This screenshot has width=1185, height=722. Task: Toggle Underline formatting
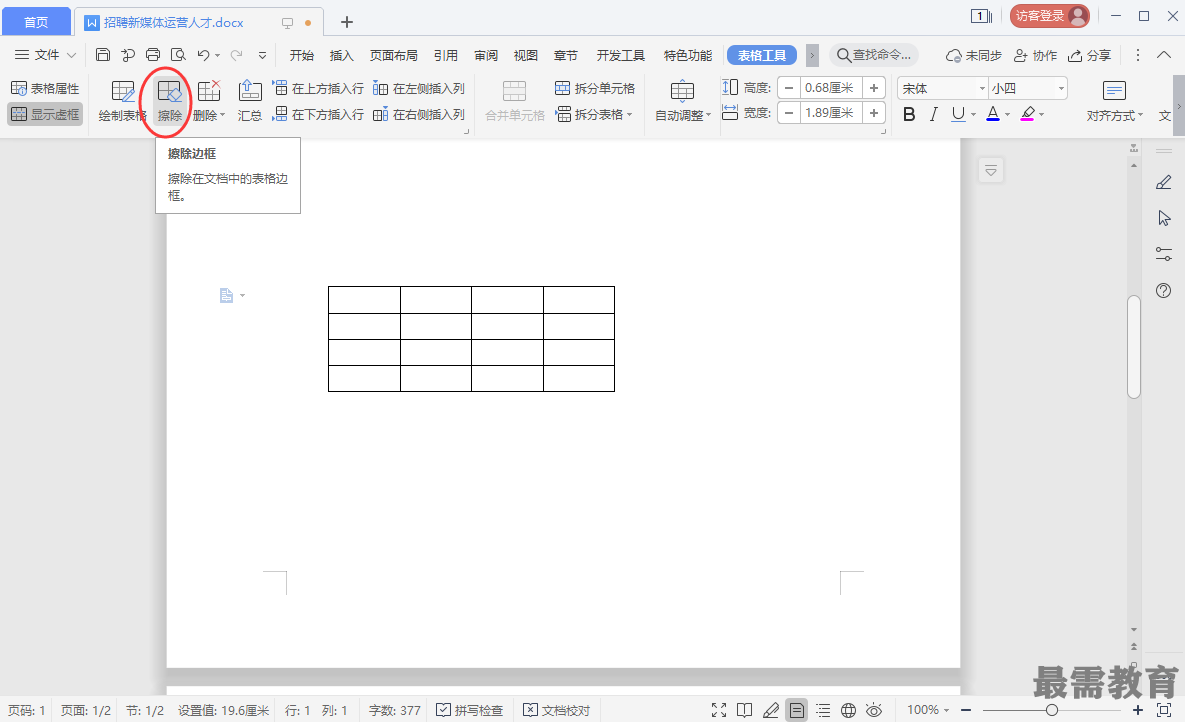coord(958,114)
